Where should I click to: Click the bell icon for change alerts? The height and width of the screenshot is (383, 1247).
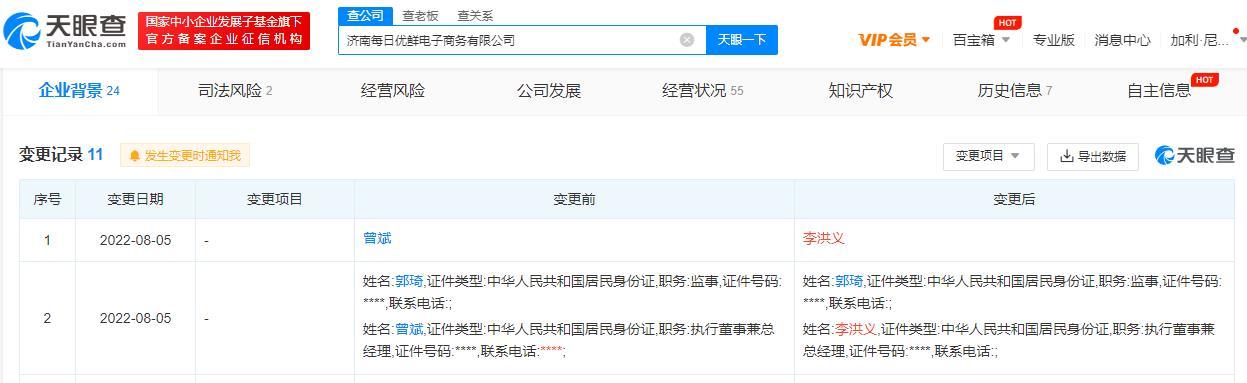tap(135, 156)
